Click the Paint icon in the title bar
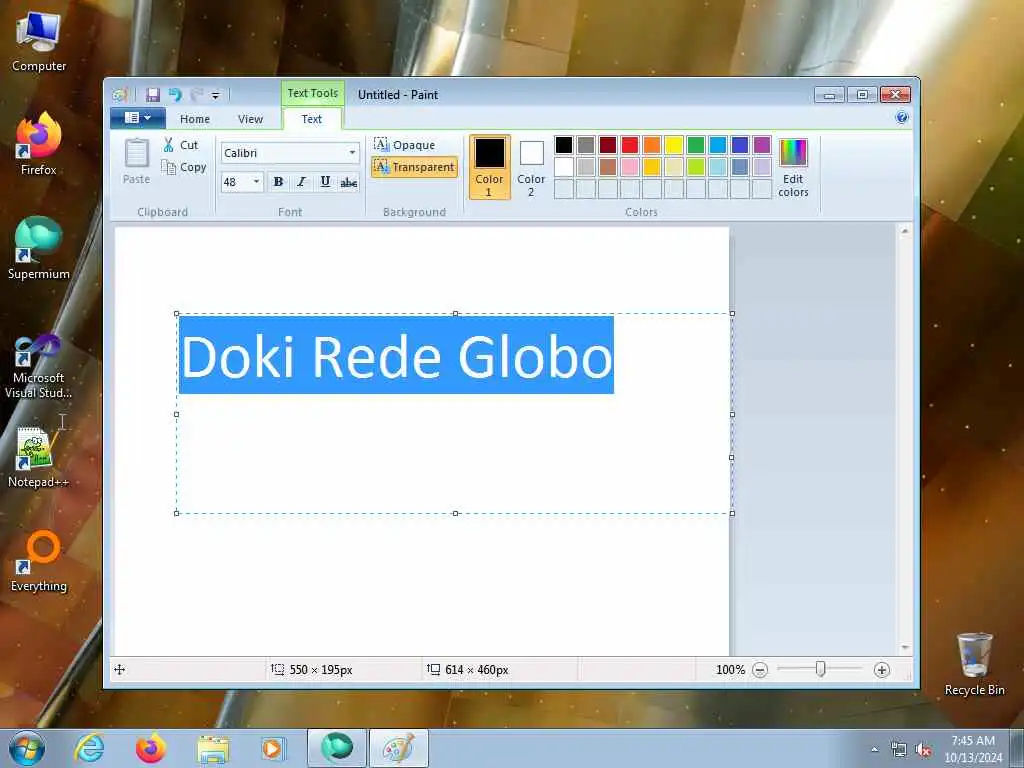Image resolution: width=1024 pixels, height=768 pixels. (120, 95)
